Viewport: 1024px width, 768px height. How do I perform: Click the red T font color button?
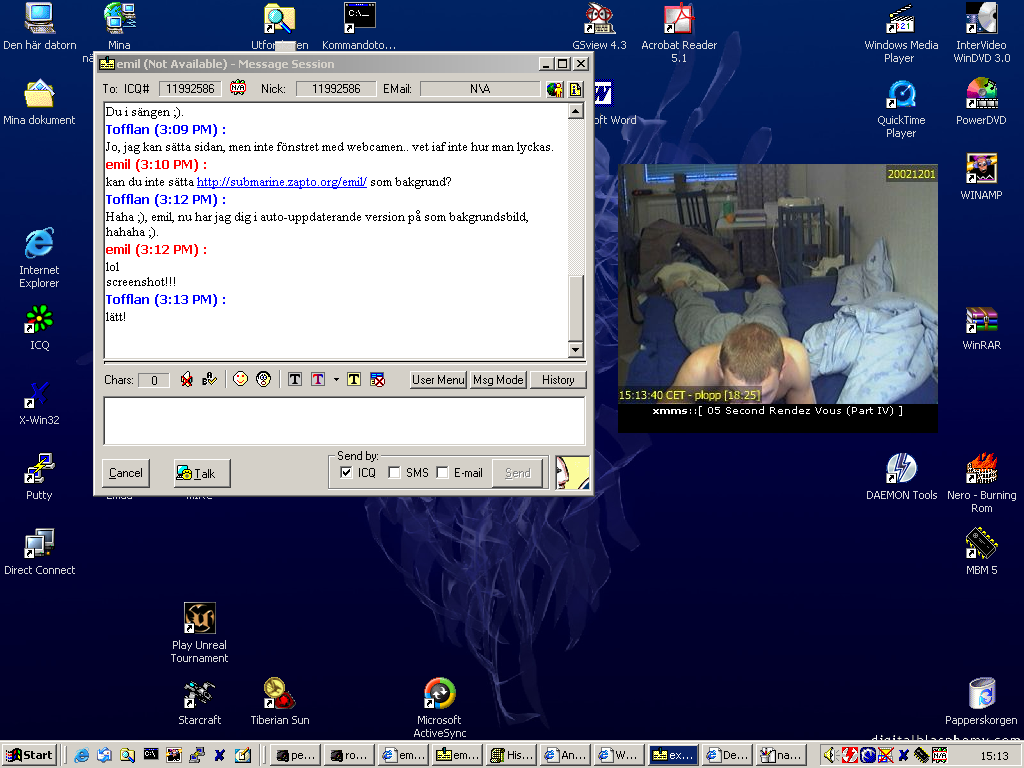(318, 379)
